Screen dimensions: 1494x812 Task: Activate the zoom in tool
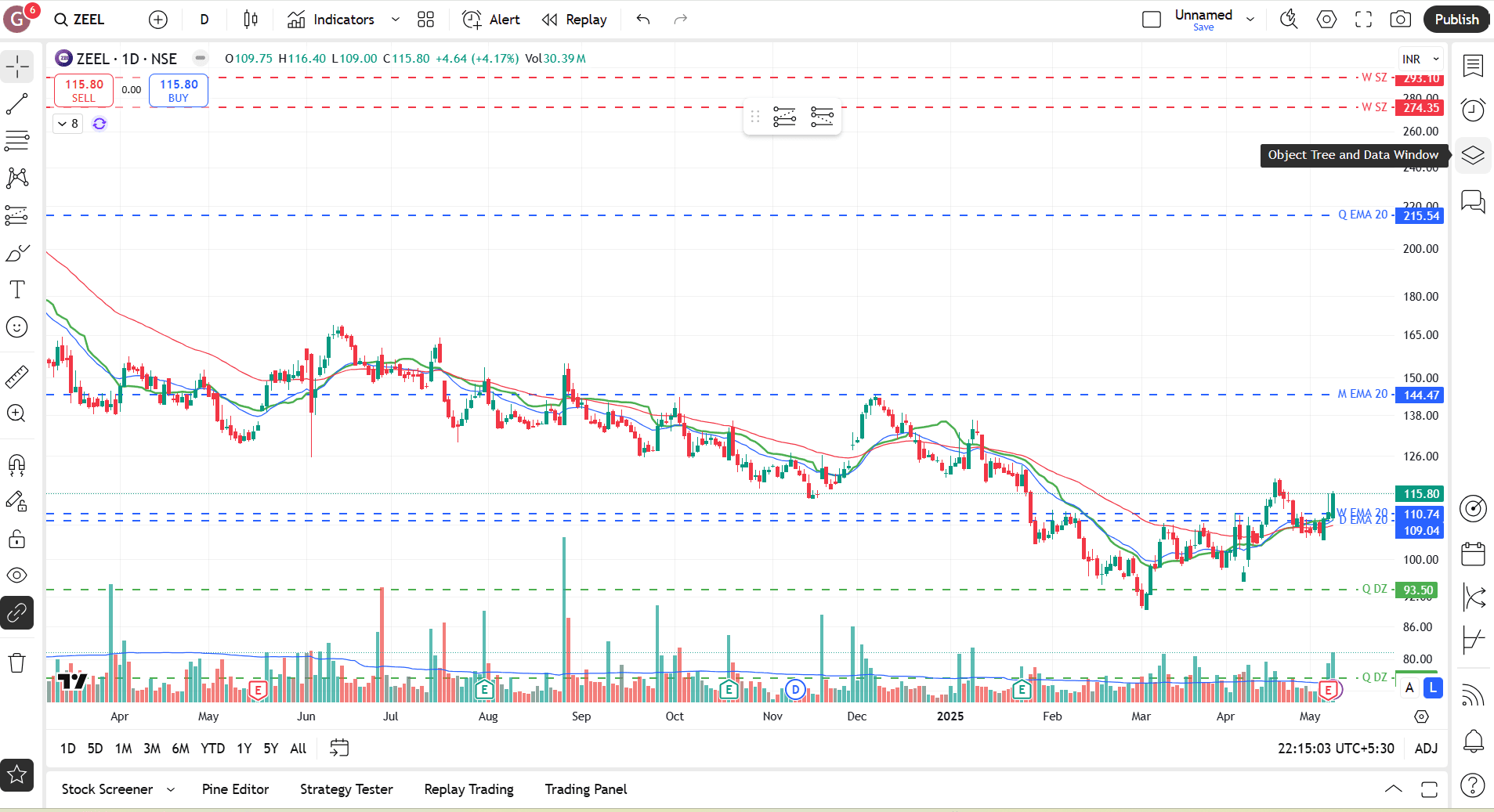(x=17, y=413)
